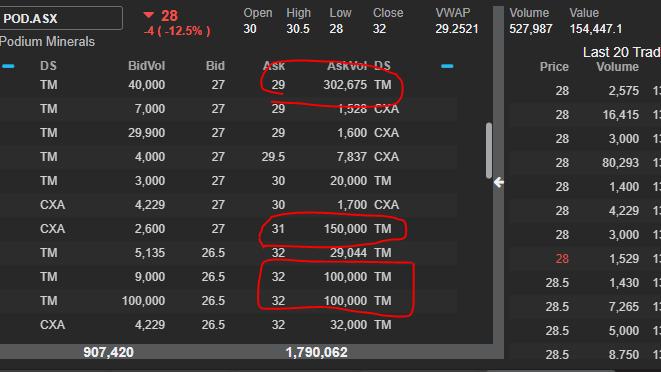Collapse ask side with right blue minus icon

pos(447,66)
